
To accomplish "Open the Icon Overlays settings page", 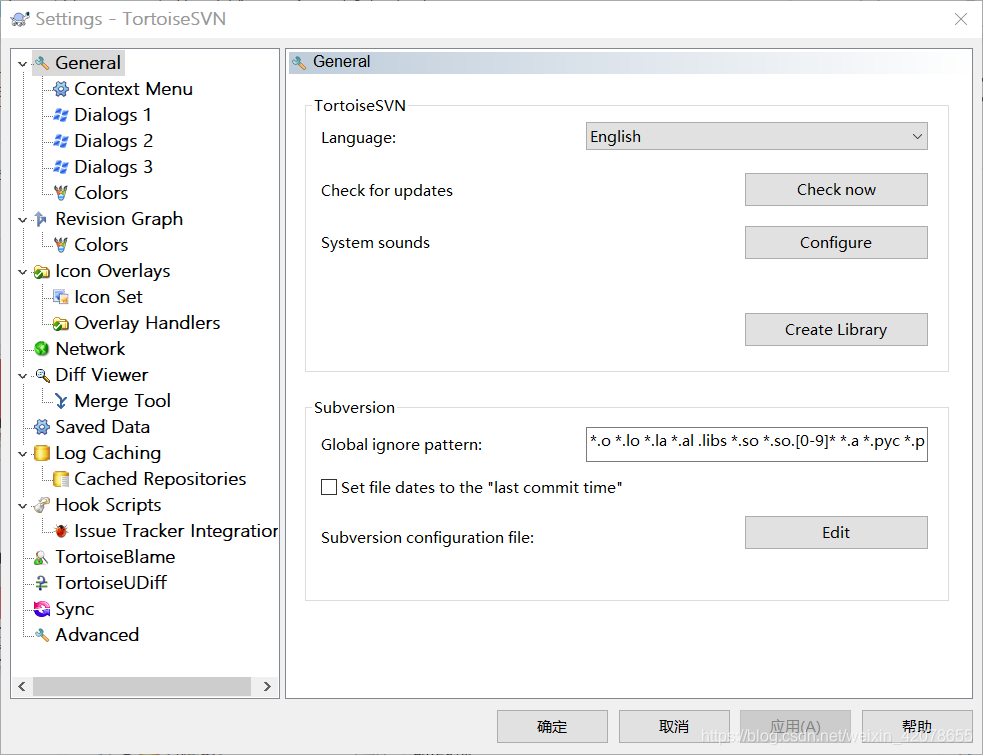I will (112, 270).
